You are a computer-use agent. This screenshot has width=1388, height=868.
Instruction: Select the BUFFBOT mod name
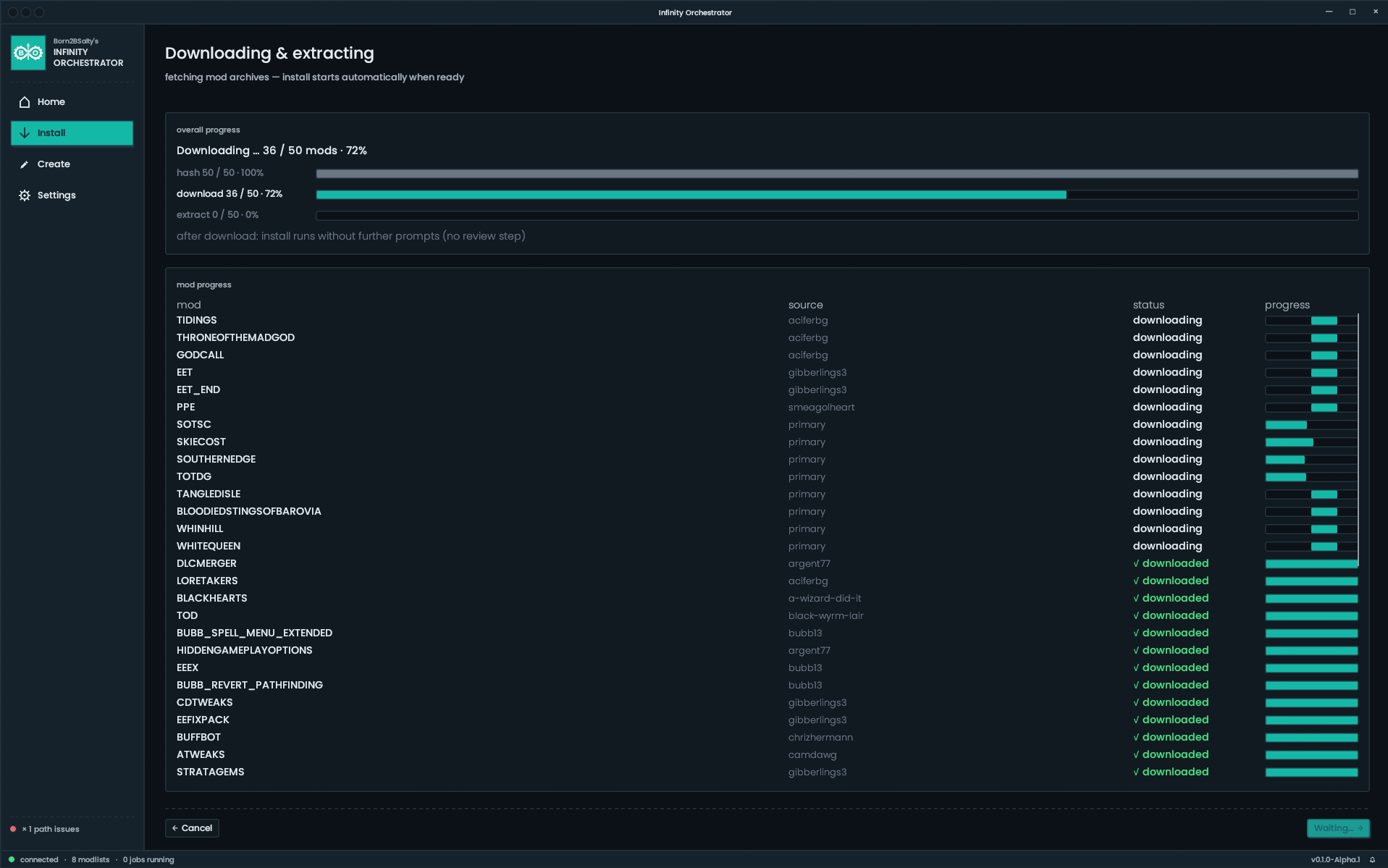[x=198, y=737]
